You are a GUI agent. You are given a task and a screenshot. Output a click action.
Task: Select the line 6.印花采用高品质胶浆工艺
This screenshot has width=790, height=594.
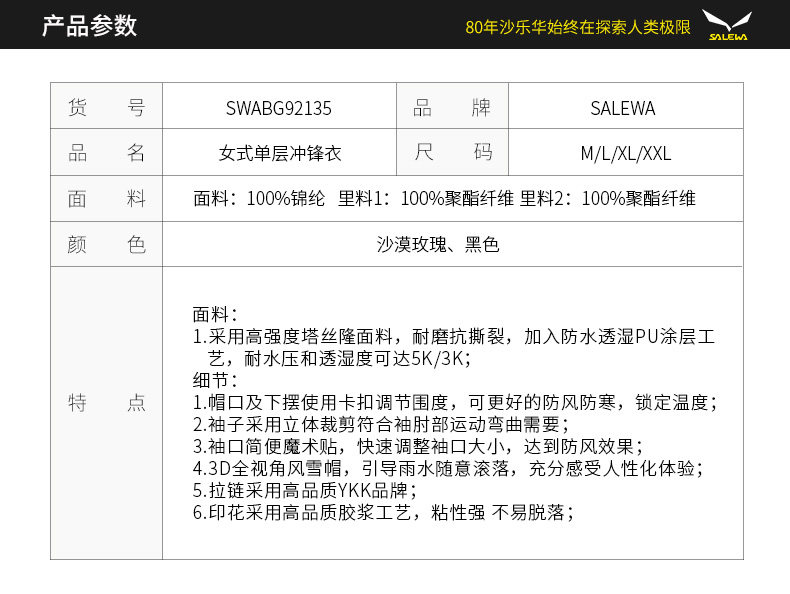[383, 513]
